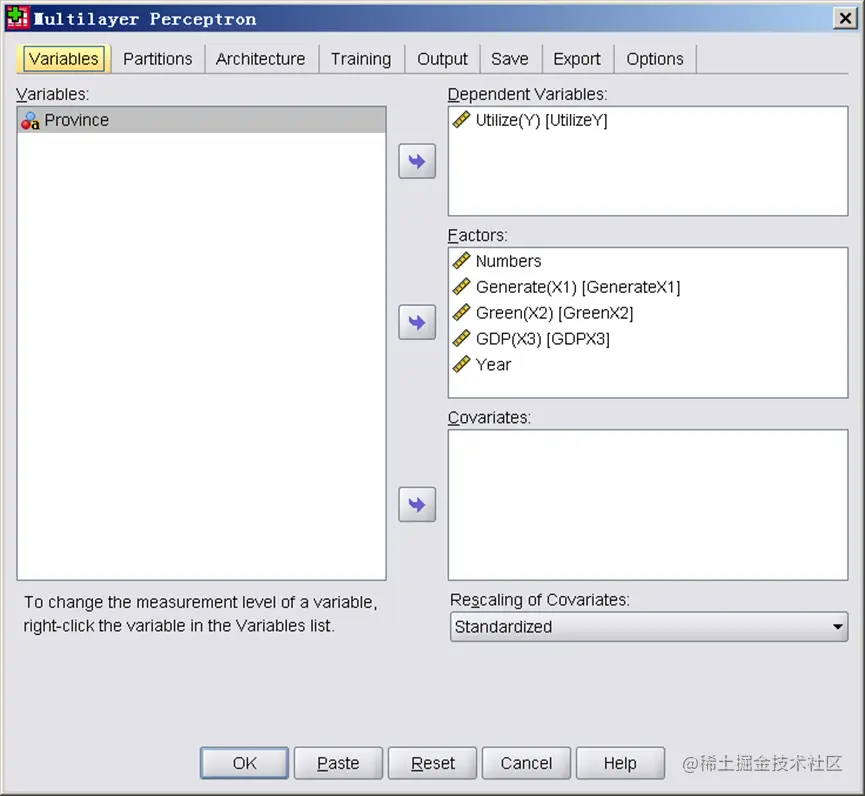Select Numbers in the Factors list
The image size is (865, 796).
click(x=648, y=260)
